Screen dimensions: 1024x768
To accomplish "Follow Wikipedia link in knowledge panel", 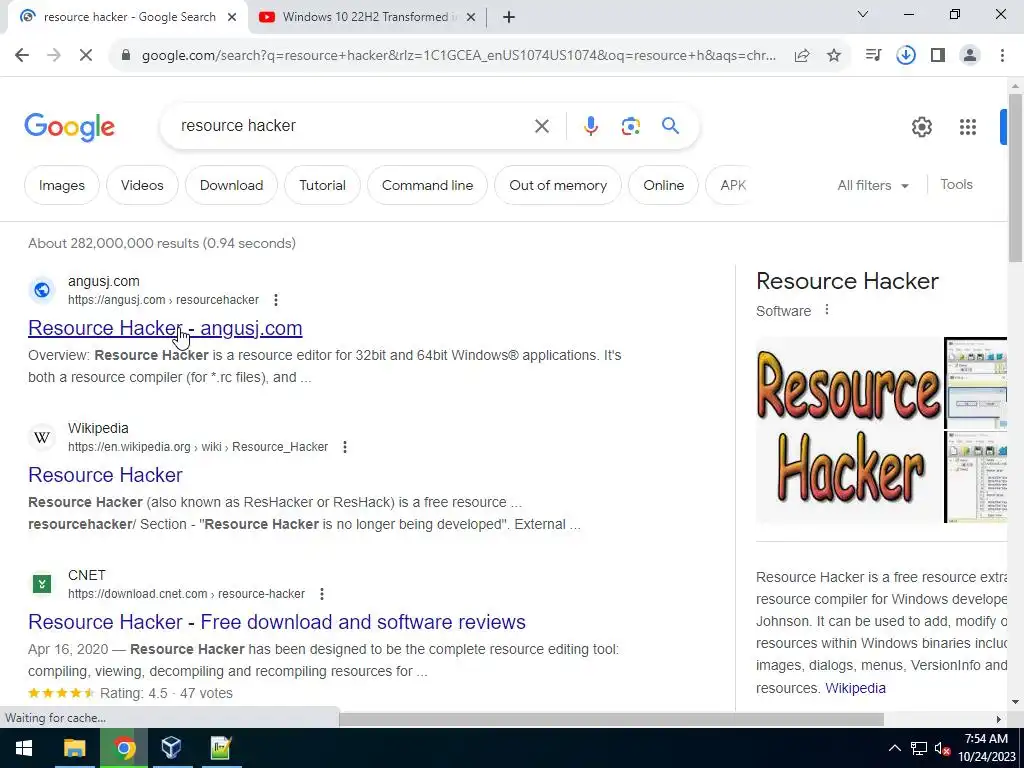I will [x=856, y=688].
